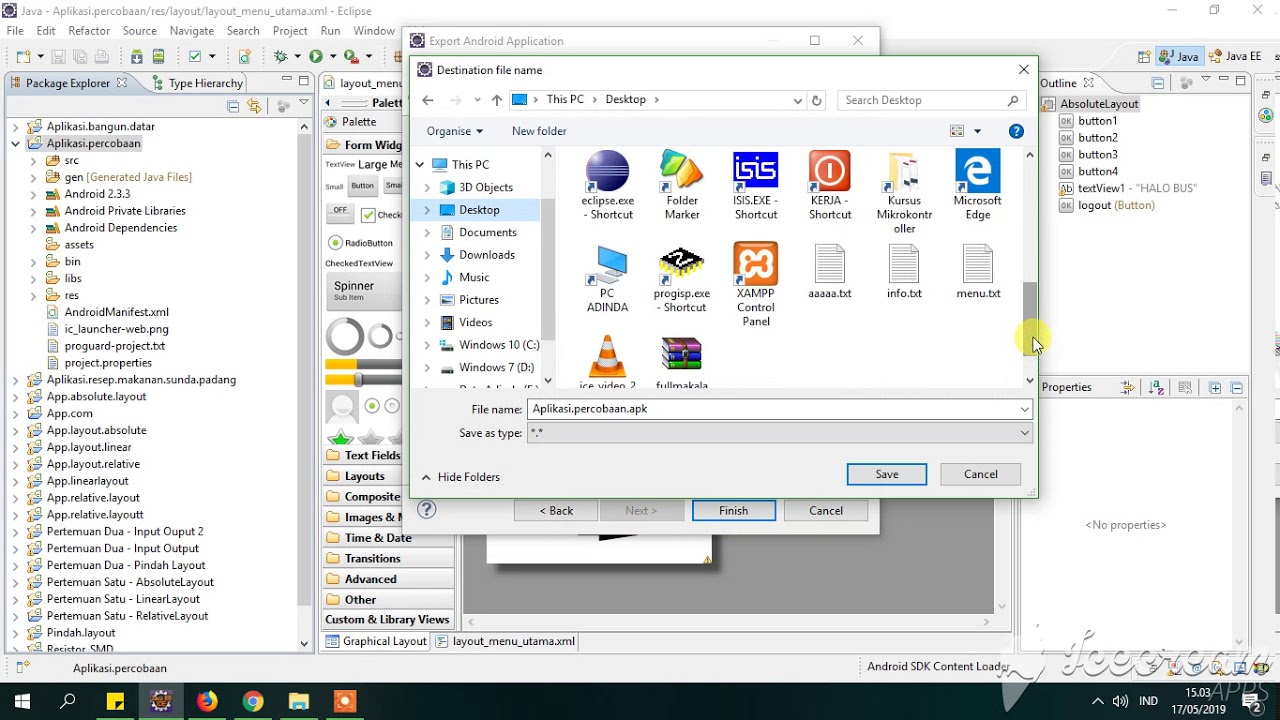Click the Save button
Viewport: 1280px width, 720px height.
(x=887, y=474)
